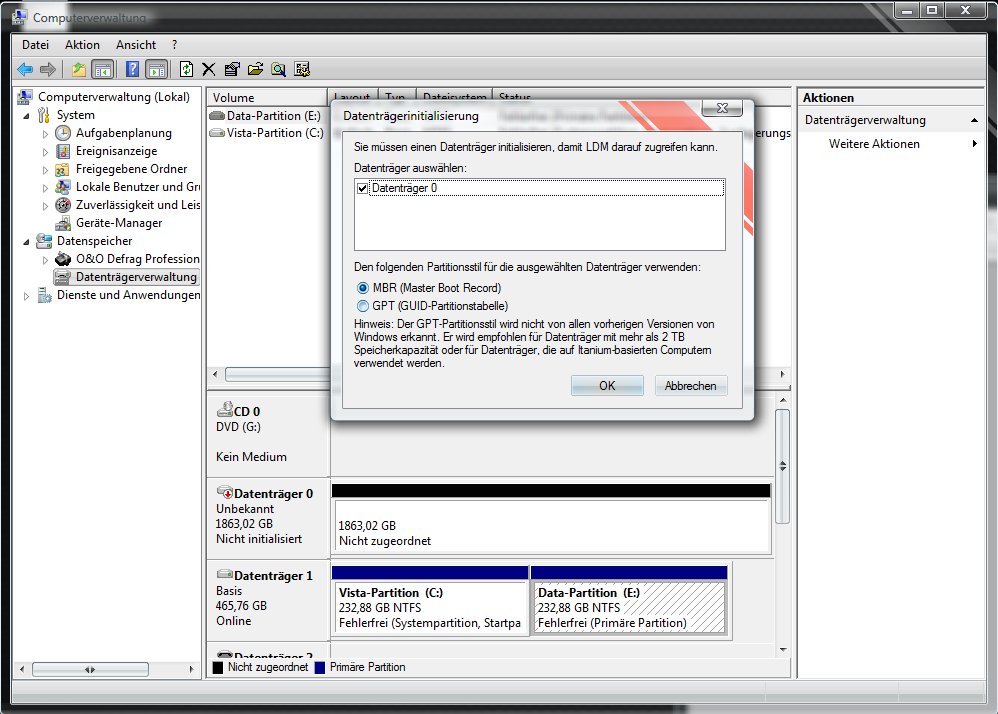This screenshot has width=998, height=714.
Task: Click the Lokale Benutzer icon
Action: coord(62,187)
